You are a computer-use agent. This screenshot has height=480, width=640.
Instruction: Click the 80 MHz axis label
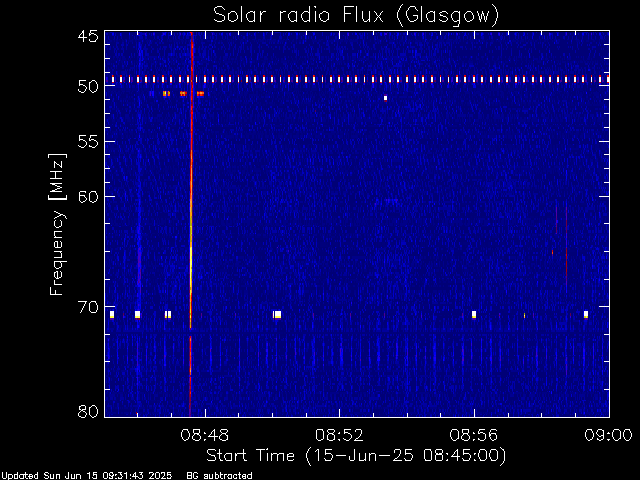pos(88,411)
